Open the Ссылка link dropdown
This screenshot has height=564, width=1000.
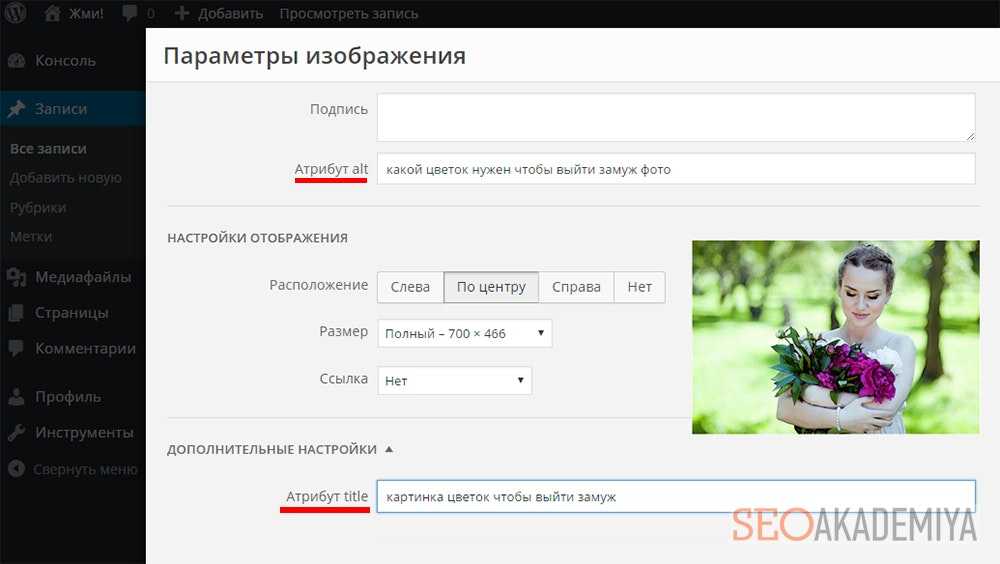click(x=455, y=380)
